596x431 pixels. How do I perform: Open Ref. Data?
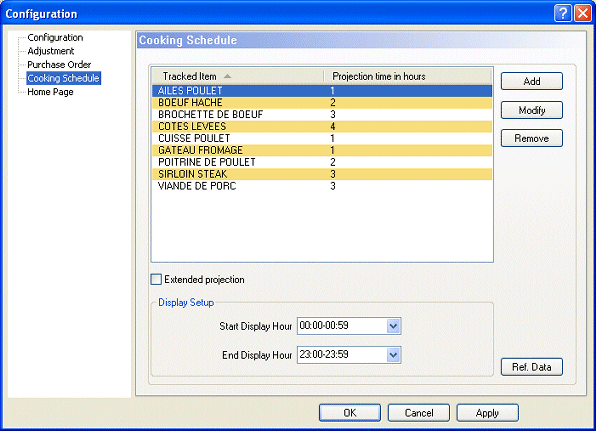(x=531, y=367)
